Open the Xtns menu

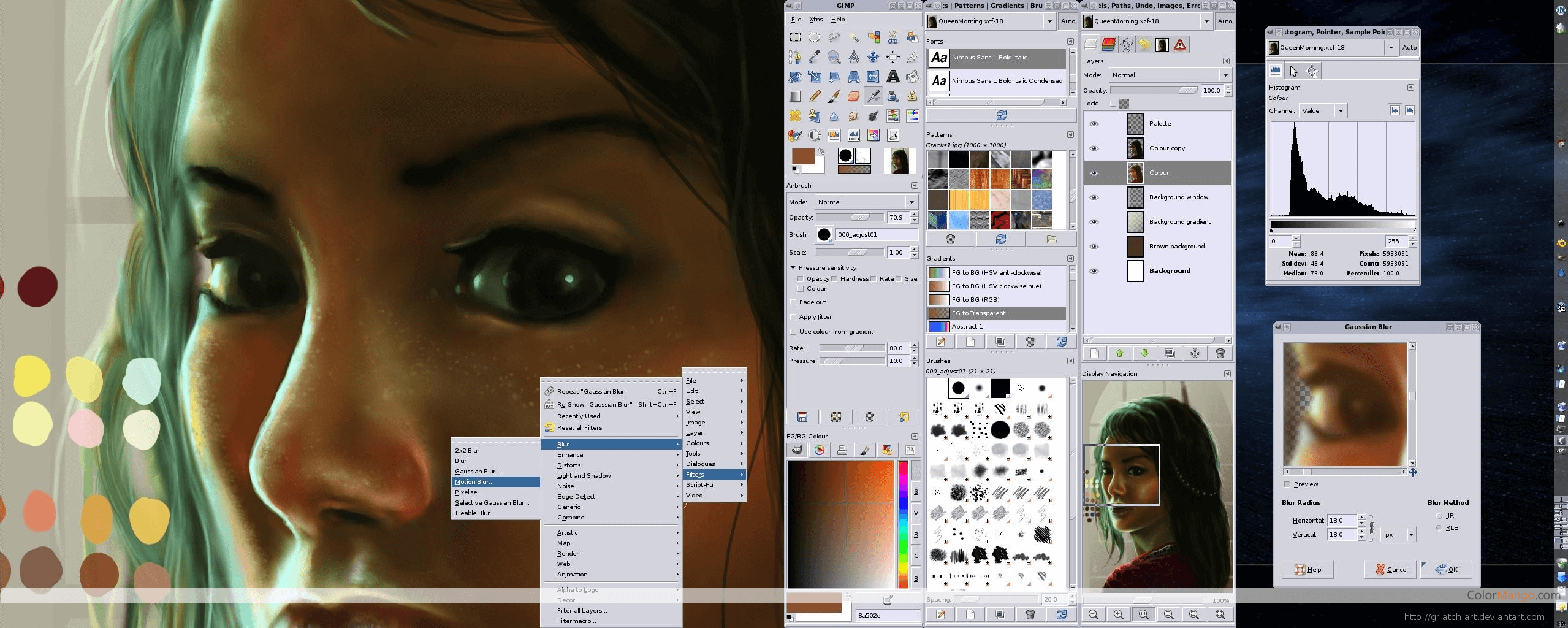coord(816,20)
